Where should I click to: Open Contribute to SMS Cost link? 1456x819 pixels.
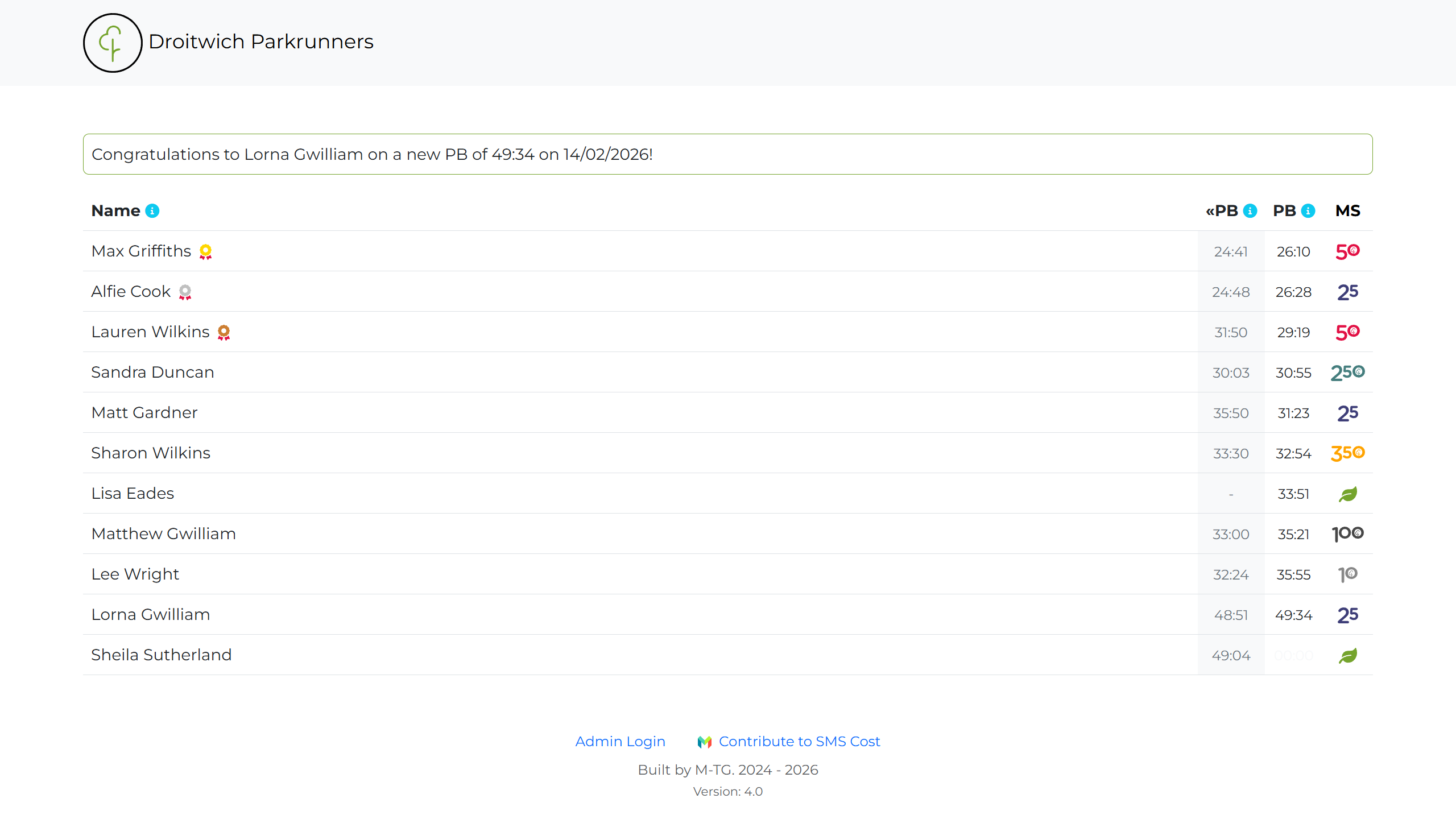(799, 742)
